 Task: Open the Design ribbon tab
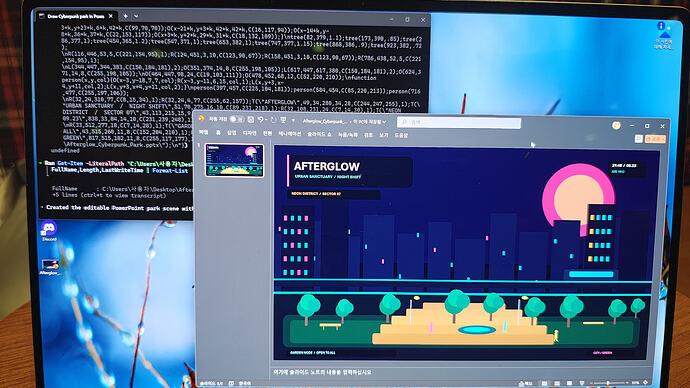(249, 133)
